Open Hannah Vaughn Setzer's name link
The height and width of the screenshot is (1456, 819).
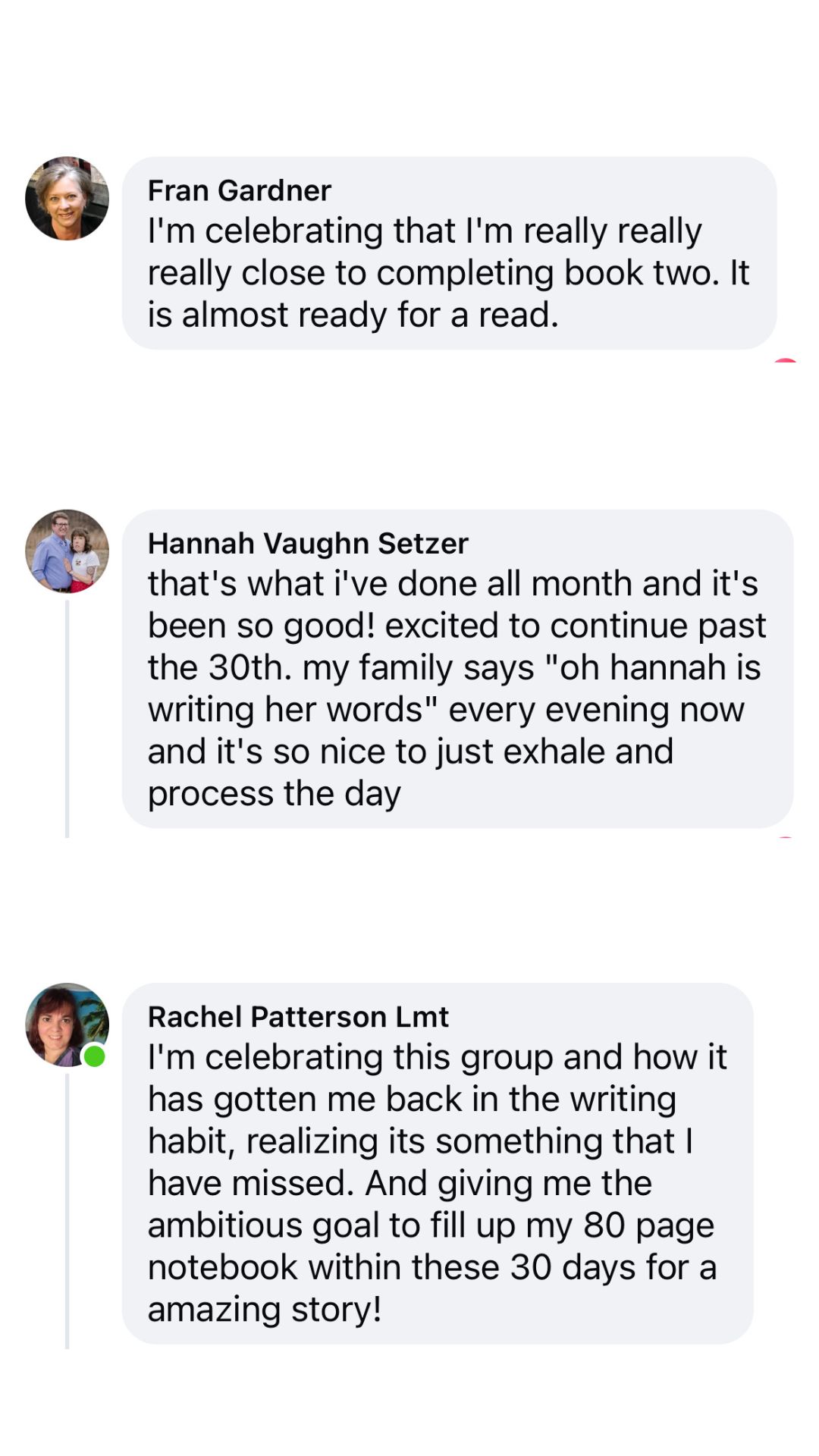[x=308, y=543]
